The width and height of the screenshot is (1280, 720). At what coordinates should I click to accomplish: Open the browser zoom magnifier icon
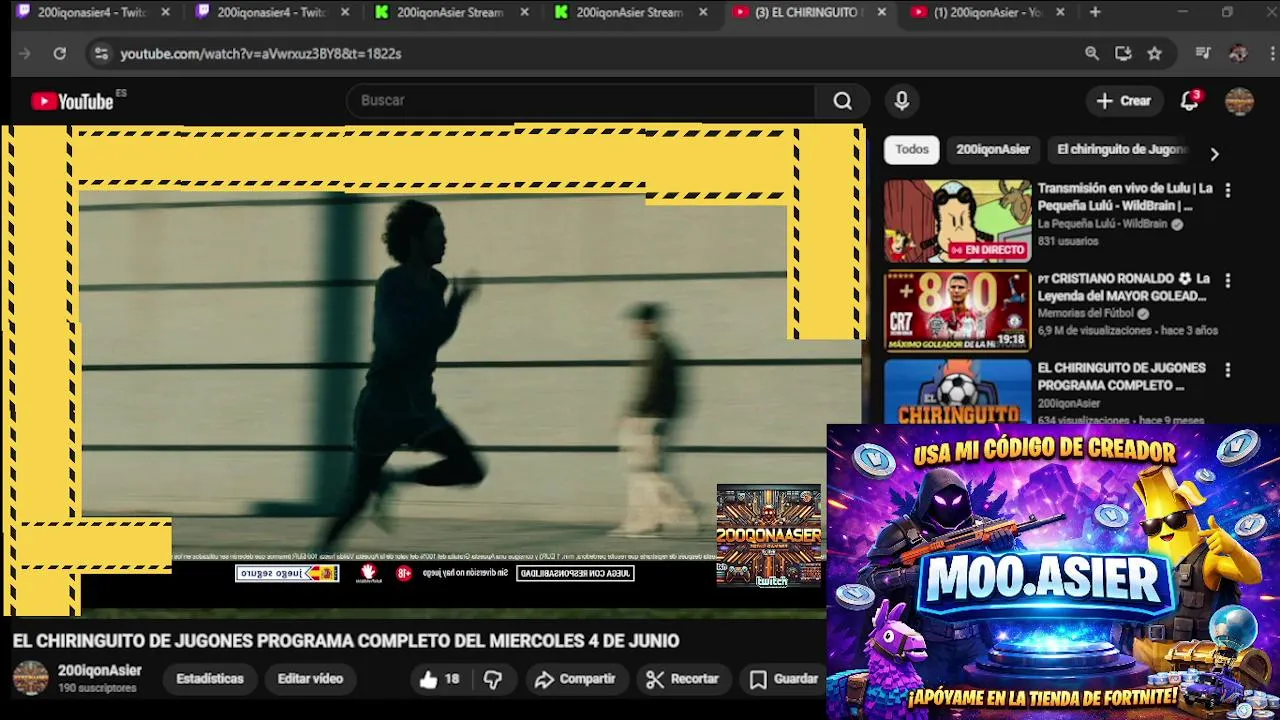pos(1092,54)
